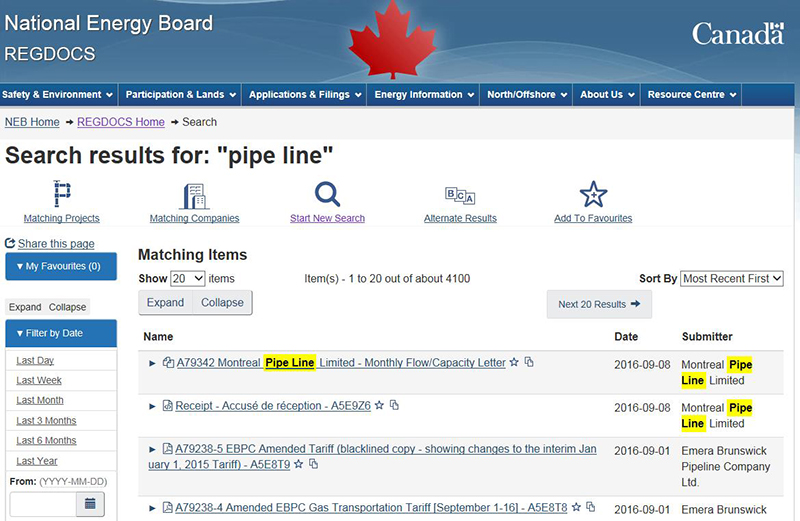Viewport: 800px width, 521px height.
Task: Click copy icon next to Receipt A5E9Z6
Action: [x=394, y=405]
